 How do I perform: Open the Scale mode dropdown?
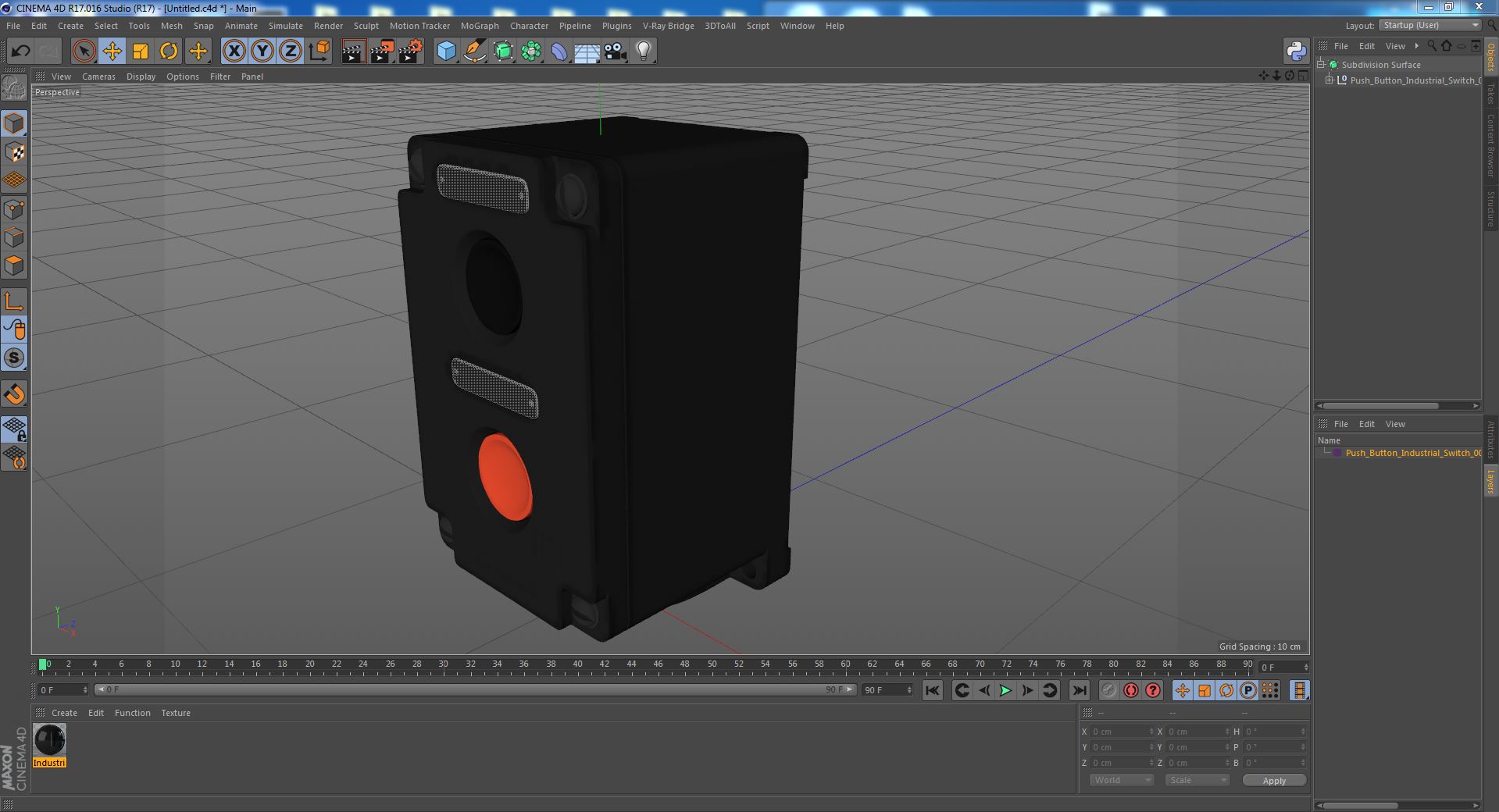(x=1197, y=780)
